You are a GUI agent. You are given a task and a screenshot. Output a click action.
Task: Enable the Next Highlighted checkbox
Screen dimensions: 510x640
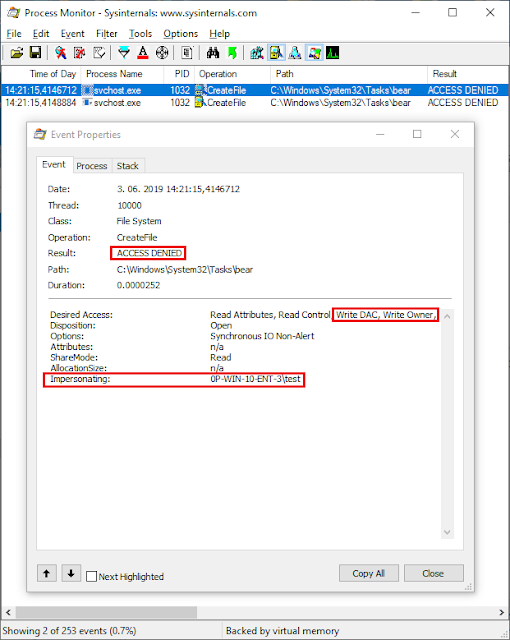click(x=92, y=576)
